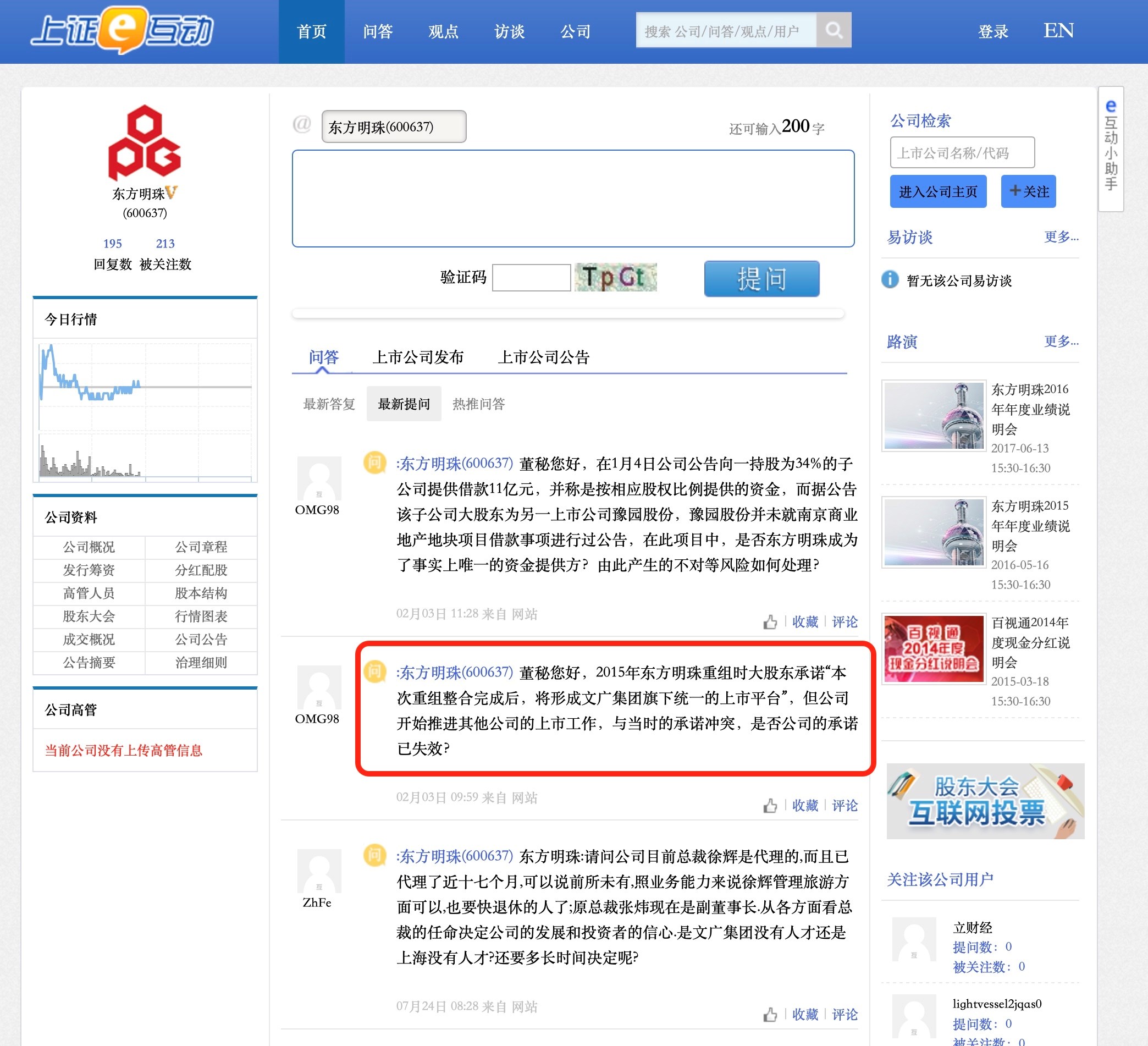Click the 验证码 captcha input field
The width and height of the screenshot is (1148, 1046).
click(x=531, y=278)
